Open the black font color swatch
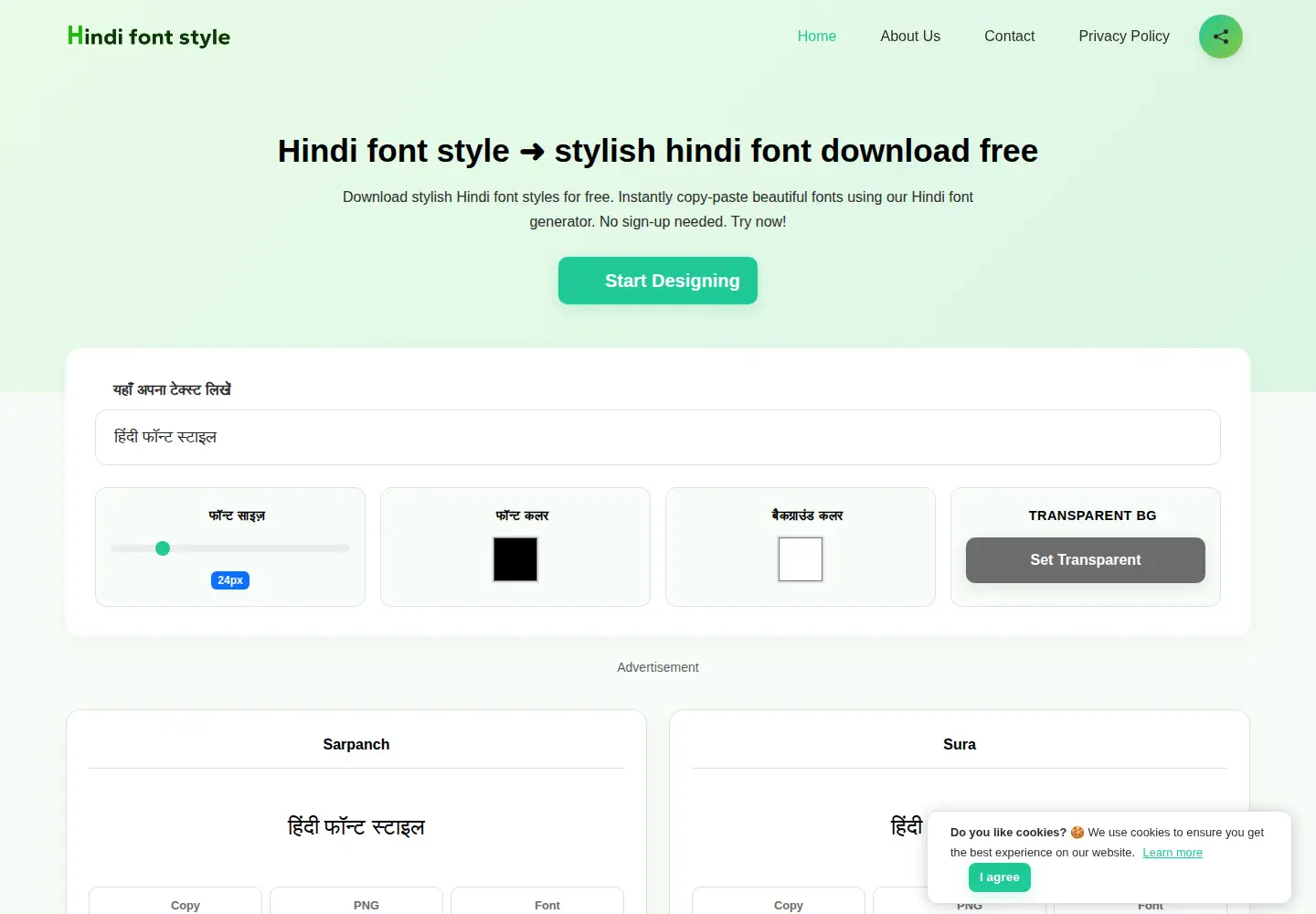Viewport: 1316px width, 914px height. (x=515, y=559)
